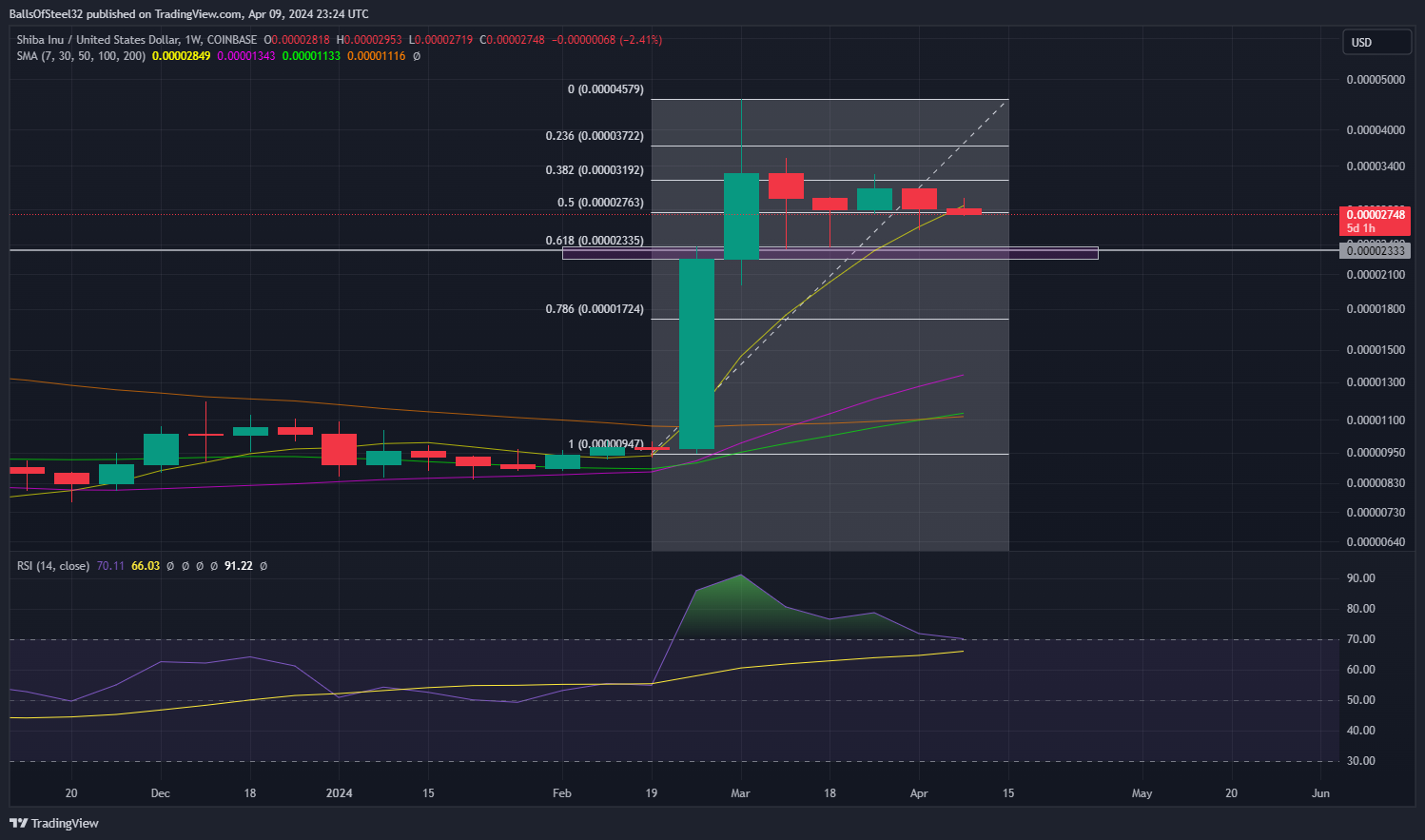Image resolution: width=1425 pixels, height=840 pixels.
Task: Click price axis label 0.00000950
Action: [1376, 453]
